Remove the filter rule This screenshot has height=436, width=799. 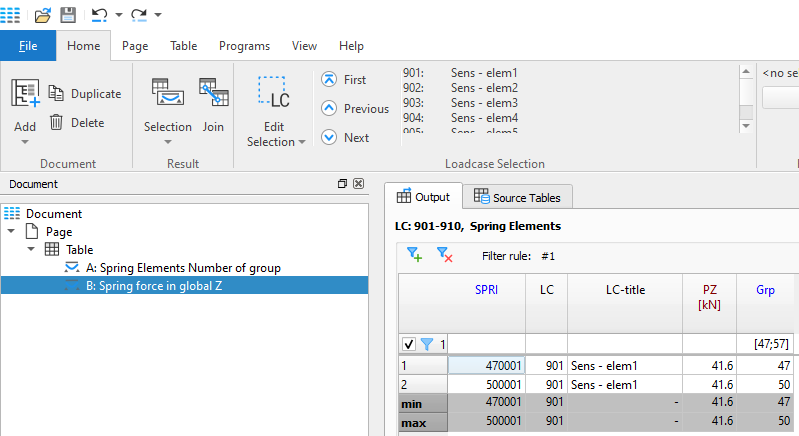pyautogui.click(x=444, y=254)
